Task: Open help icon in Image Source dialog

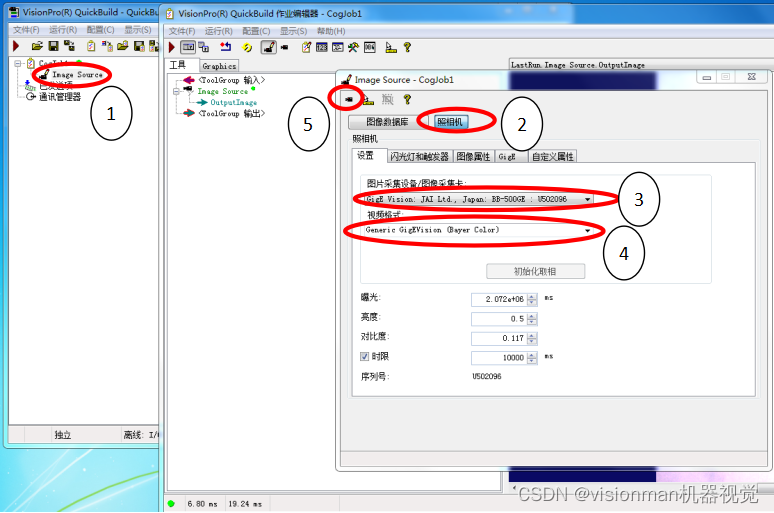Action: click(407, 100)
